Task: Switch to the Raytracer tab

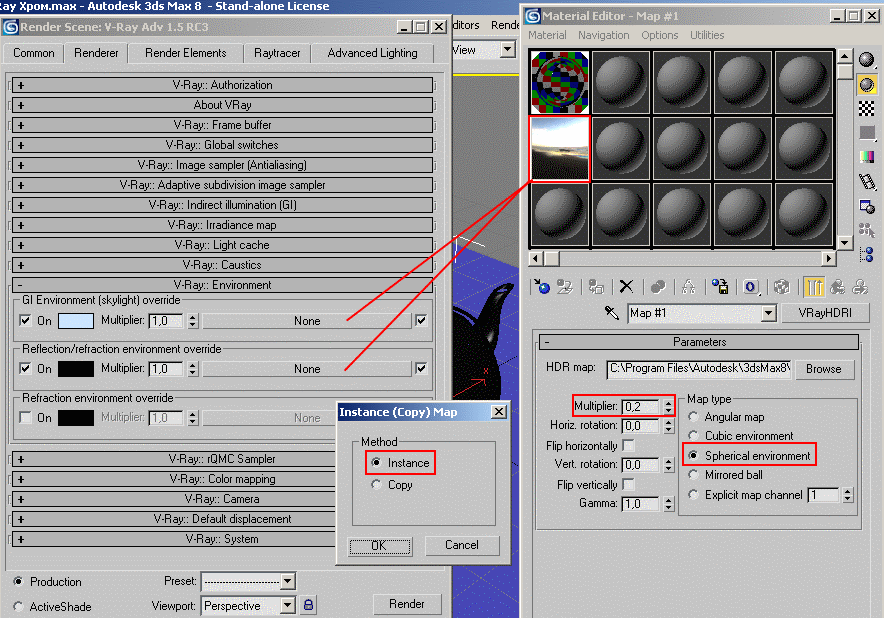Action: [x=277, y=53]
